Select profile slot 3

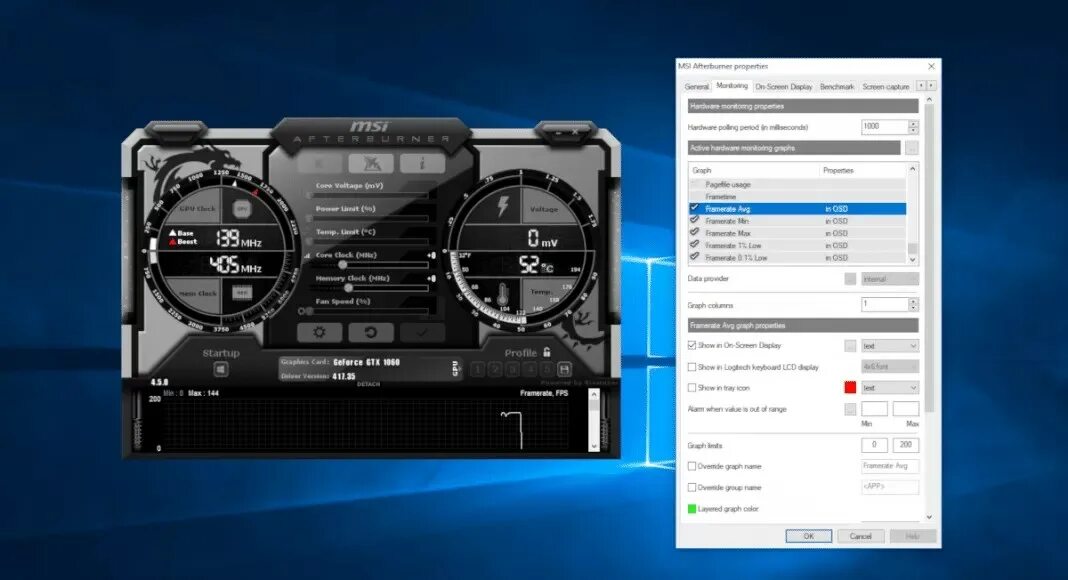[x=512, y=369]
